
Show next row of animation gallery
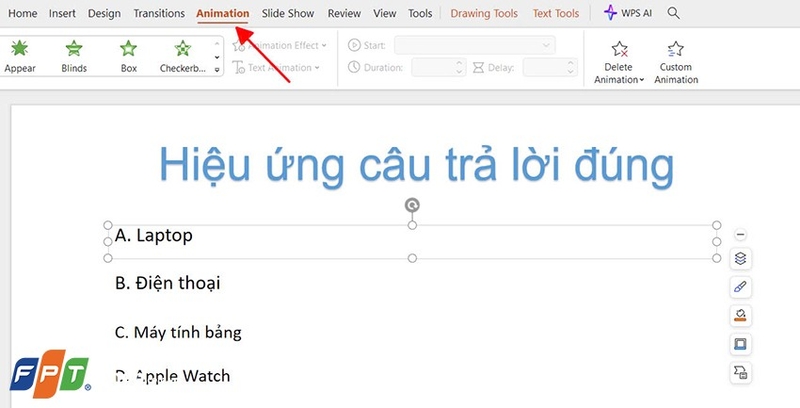(x=217, y=57)
